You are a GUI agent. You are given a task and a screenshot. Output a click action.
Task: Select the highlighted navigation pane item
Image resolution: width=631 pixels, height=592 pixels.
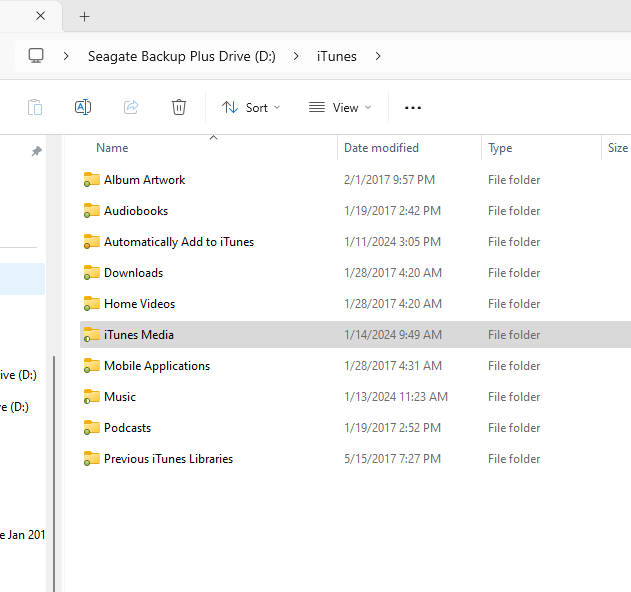[x=22, y=279]
